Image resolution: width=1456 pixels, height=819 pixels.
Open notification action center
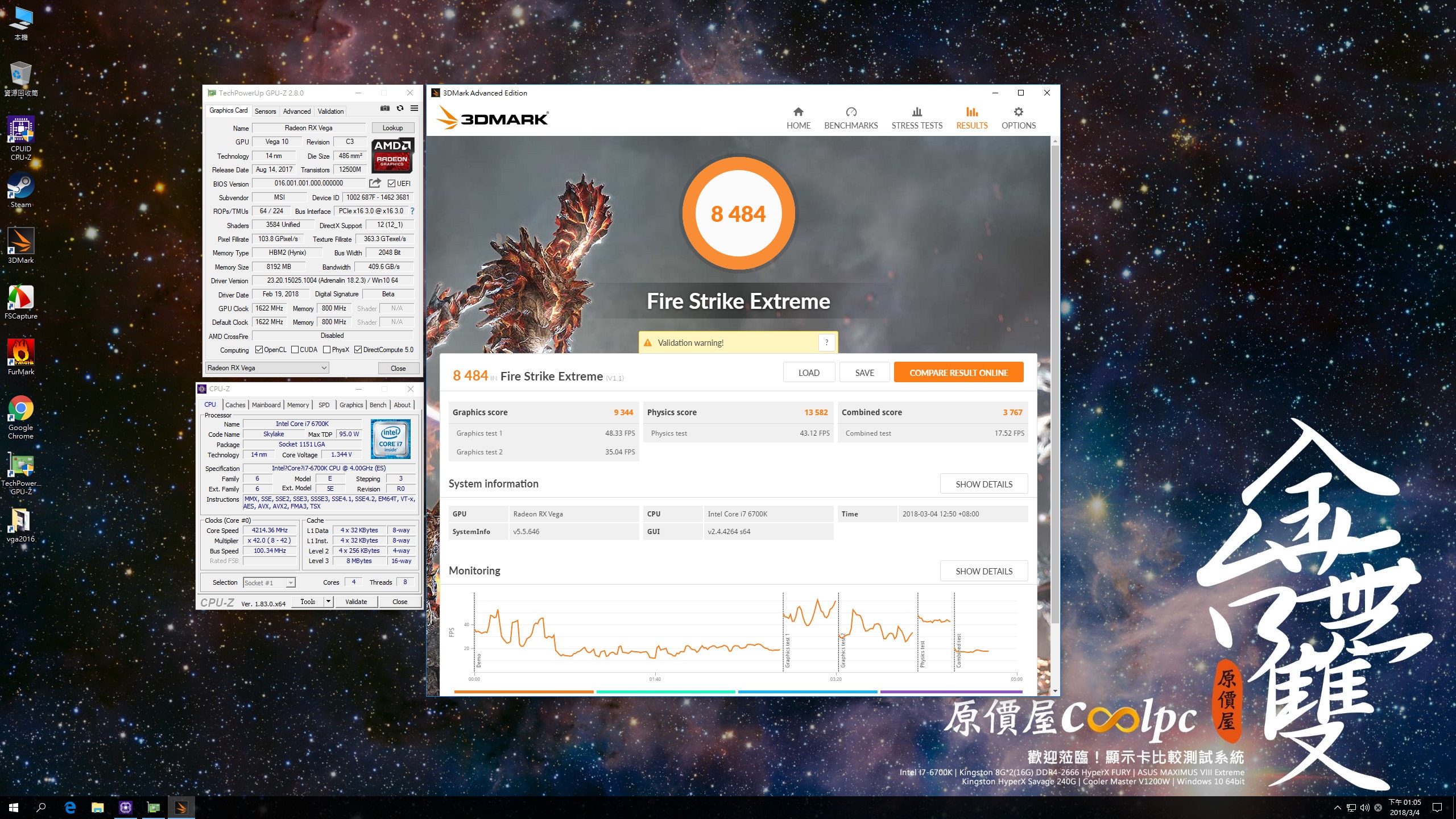tap(1437, 807)
